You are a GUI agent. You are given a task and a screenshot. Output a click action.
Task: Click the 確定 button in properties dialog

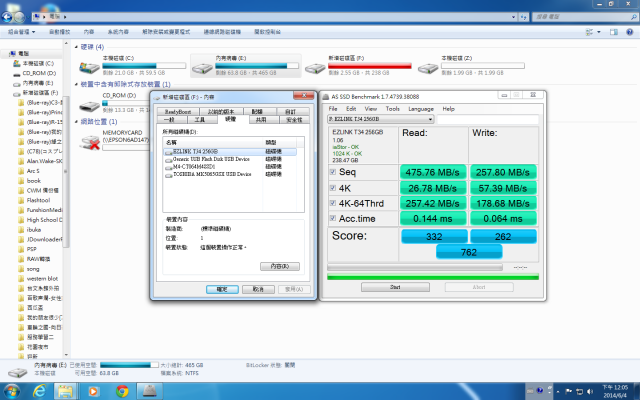[x=222, y=289]
